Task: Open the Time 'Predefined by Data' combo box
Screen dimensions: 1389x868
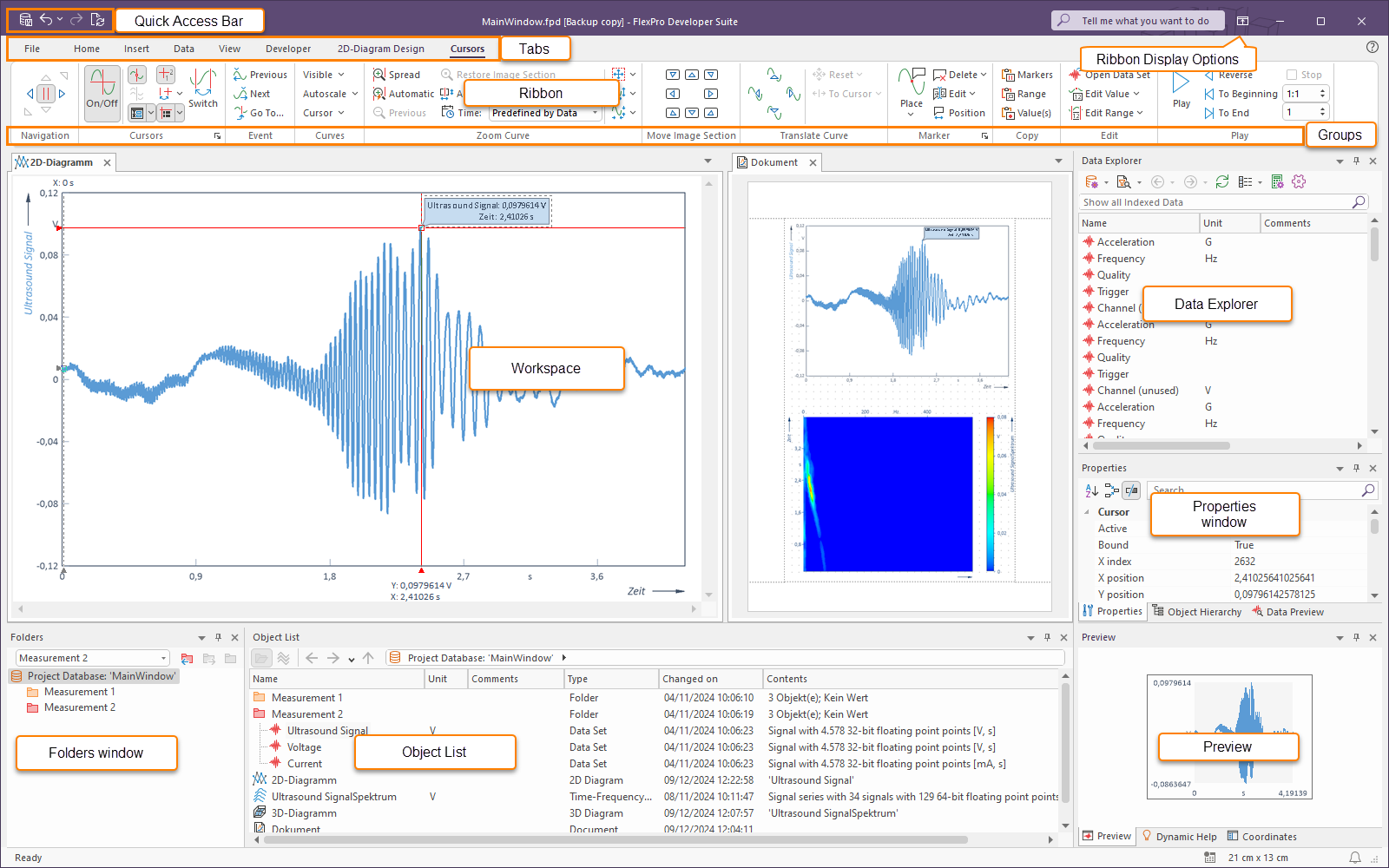Action: (x=545, y=113)
